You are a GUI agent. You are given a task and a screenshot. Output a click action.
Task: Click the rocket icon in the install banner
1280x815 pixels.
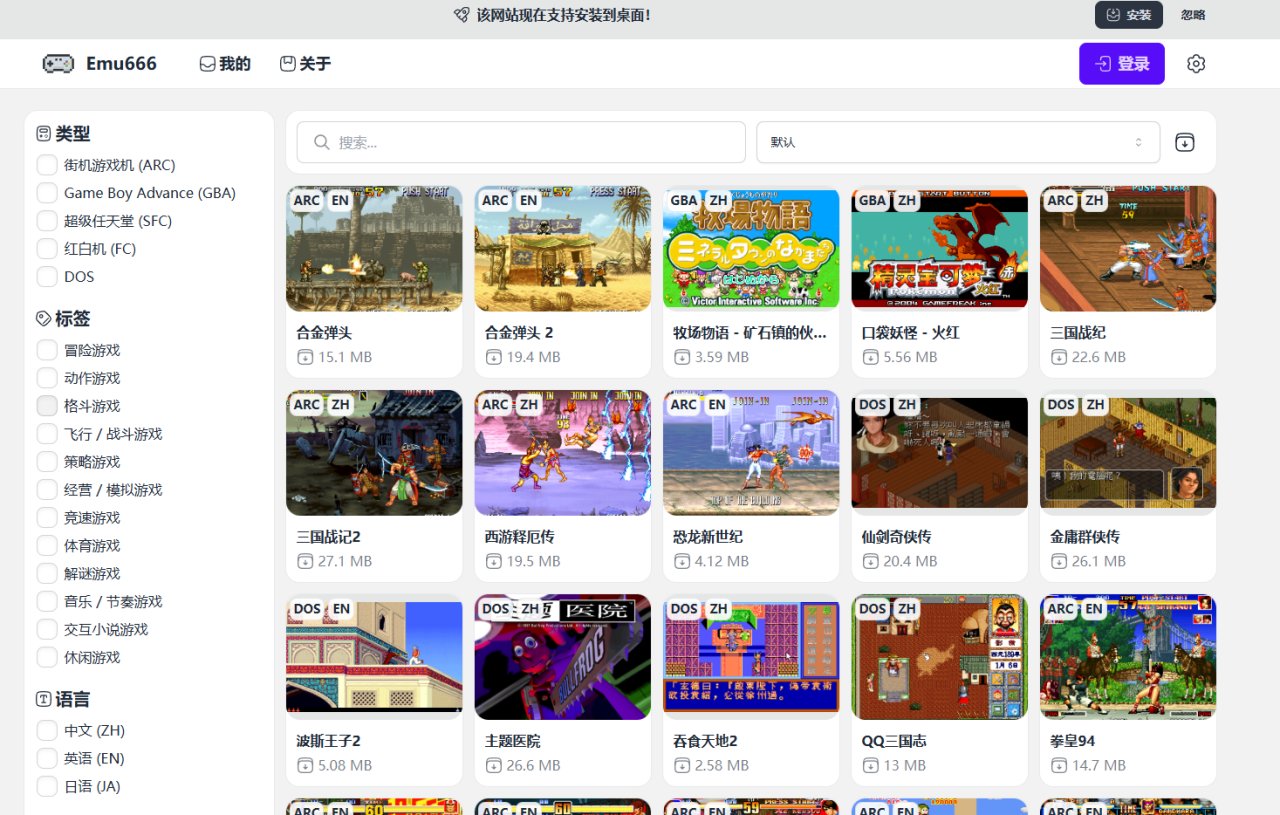(461, 15)
